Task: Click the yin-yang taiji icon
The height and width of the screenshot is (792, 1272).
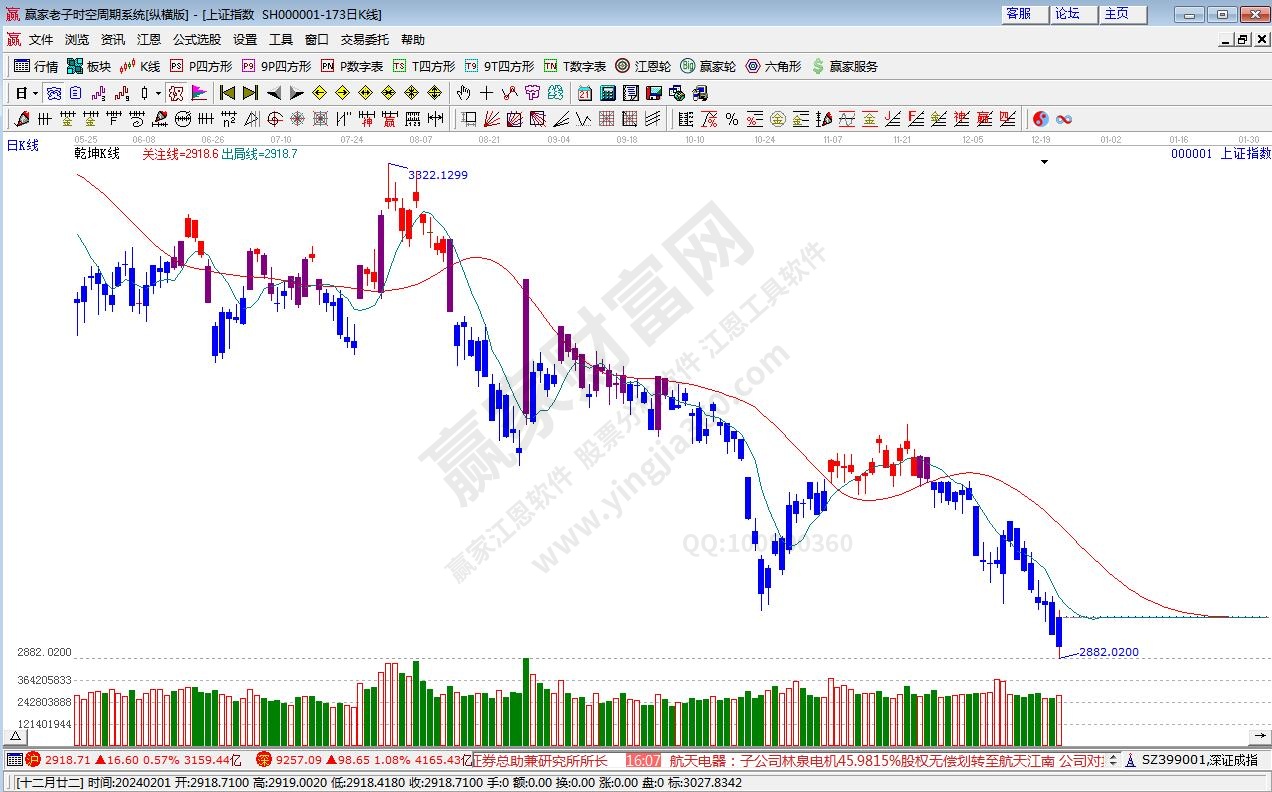Action: [x=1040, y=119]
